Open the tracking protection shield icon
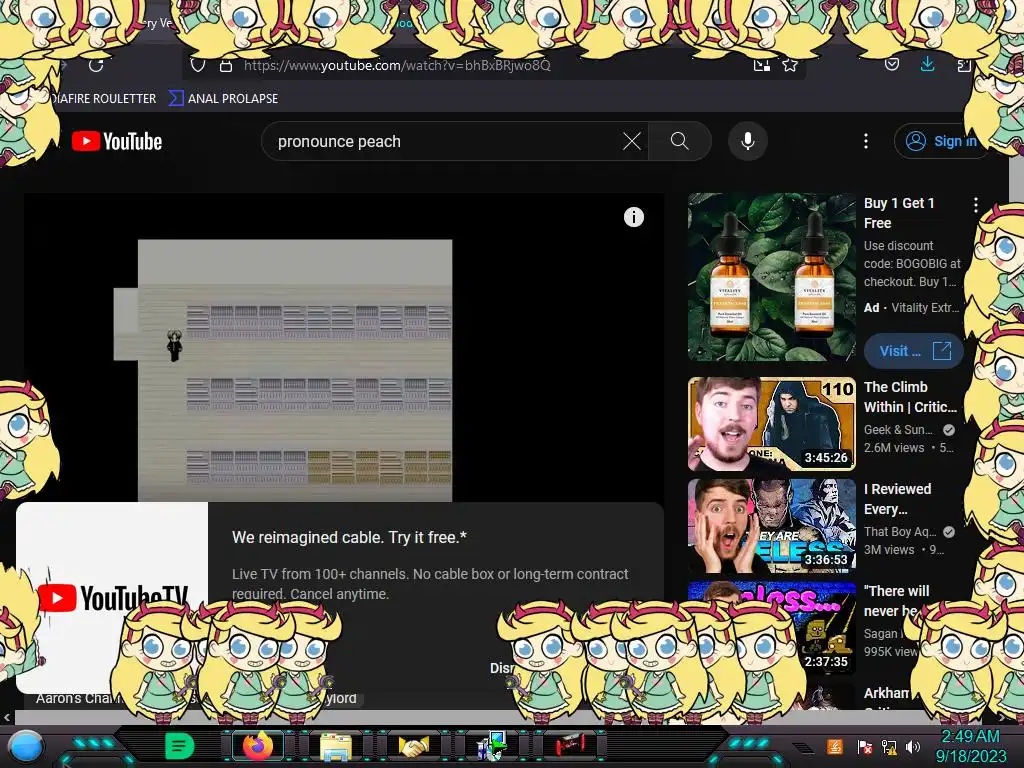 pos(198,65)
